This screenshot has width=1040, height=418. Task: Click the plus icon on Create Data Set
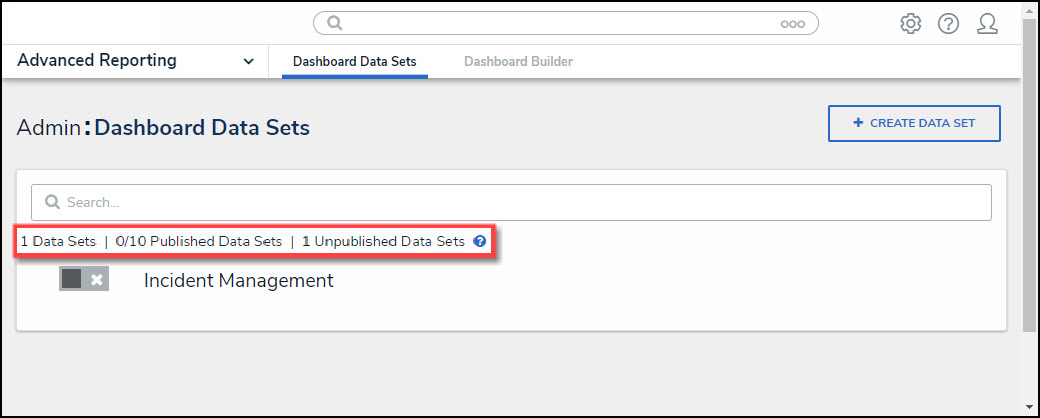coord(857,123)
